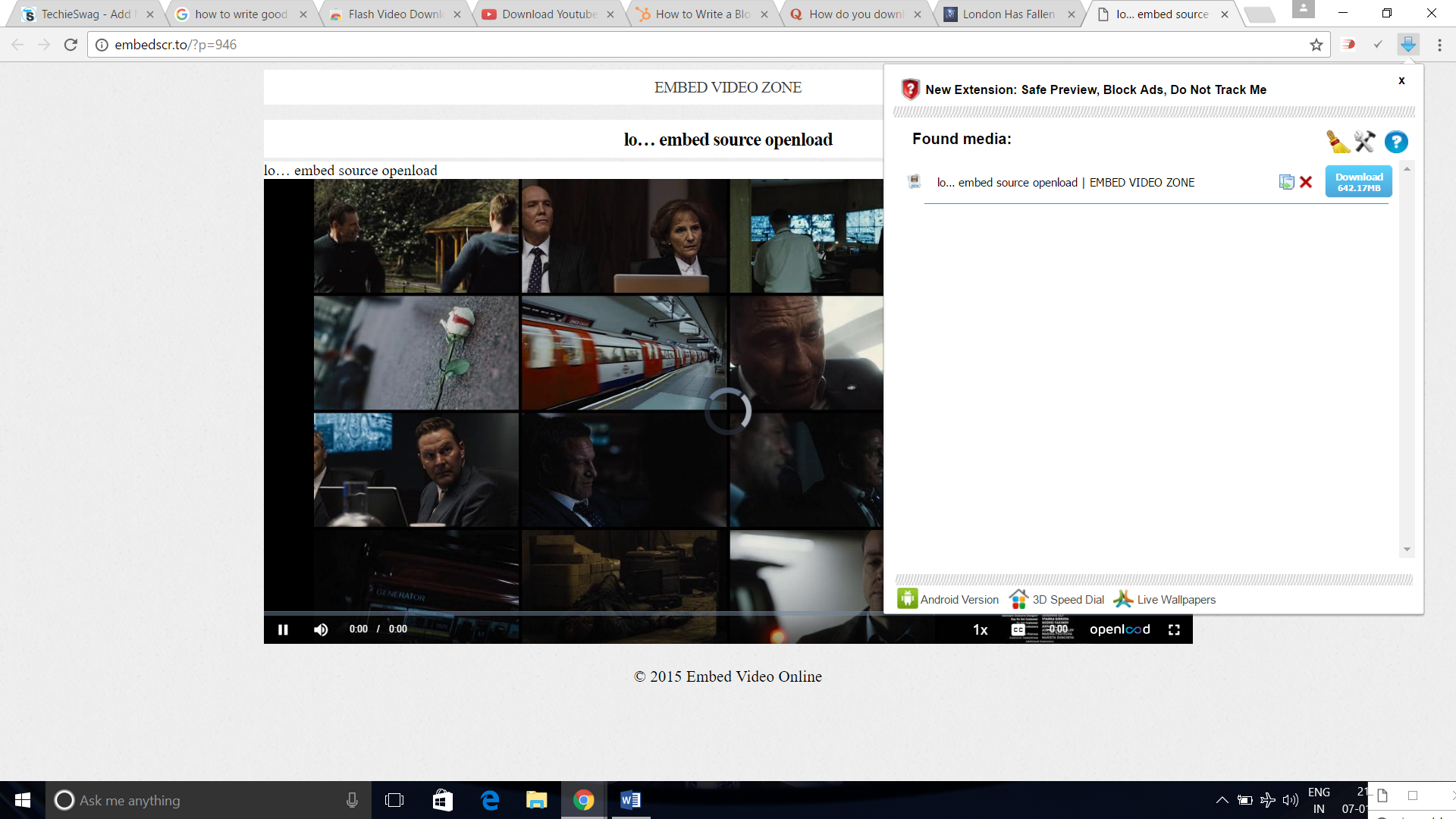Screen dimensions: 1456x819
Task: Click the red shield New Extension icon
Action: click(x=910, y=89)
